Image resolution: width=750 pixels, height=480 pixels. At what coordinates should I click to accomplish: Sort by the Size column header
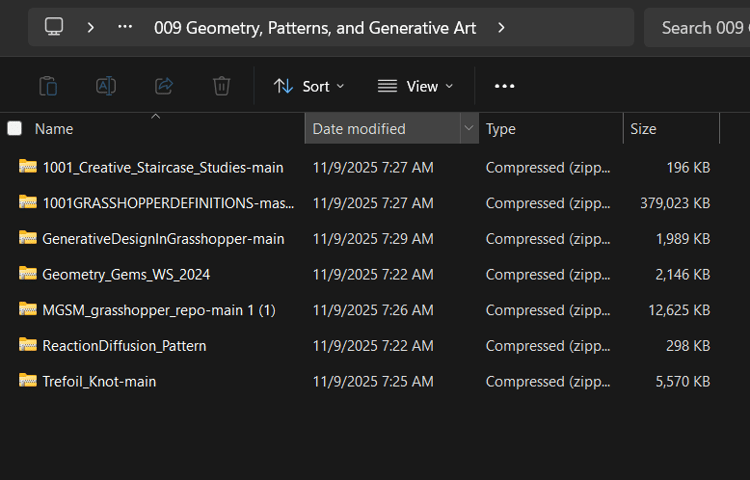click(644, 129)
